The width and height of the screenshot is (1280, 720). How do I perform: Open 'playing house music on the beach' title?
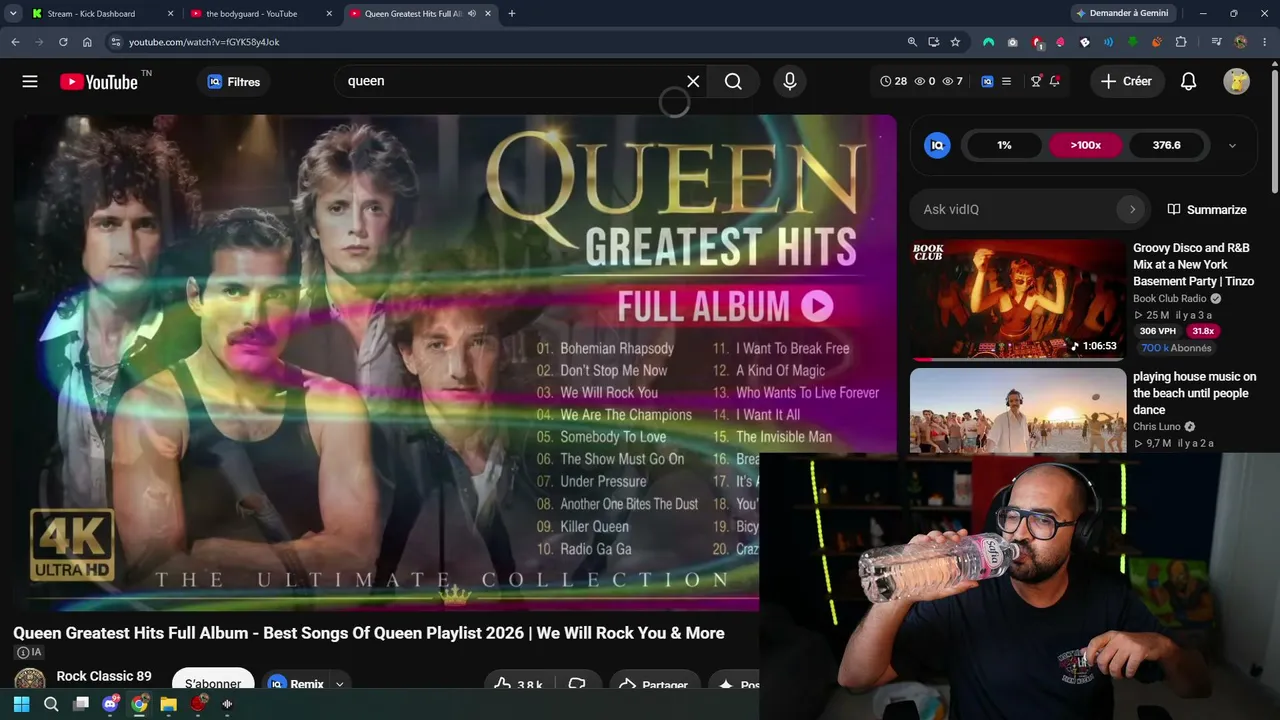[x=1195, y=393]
